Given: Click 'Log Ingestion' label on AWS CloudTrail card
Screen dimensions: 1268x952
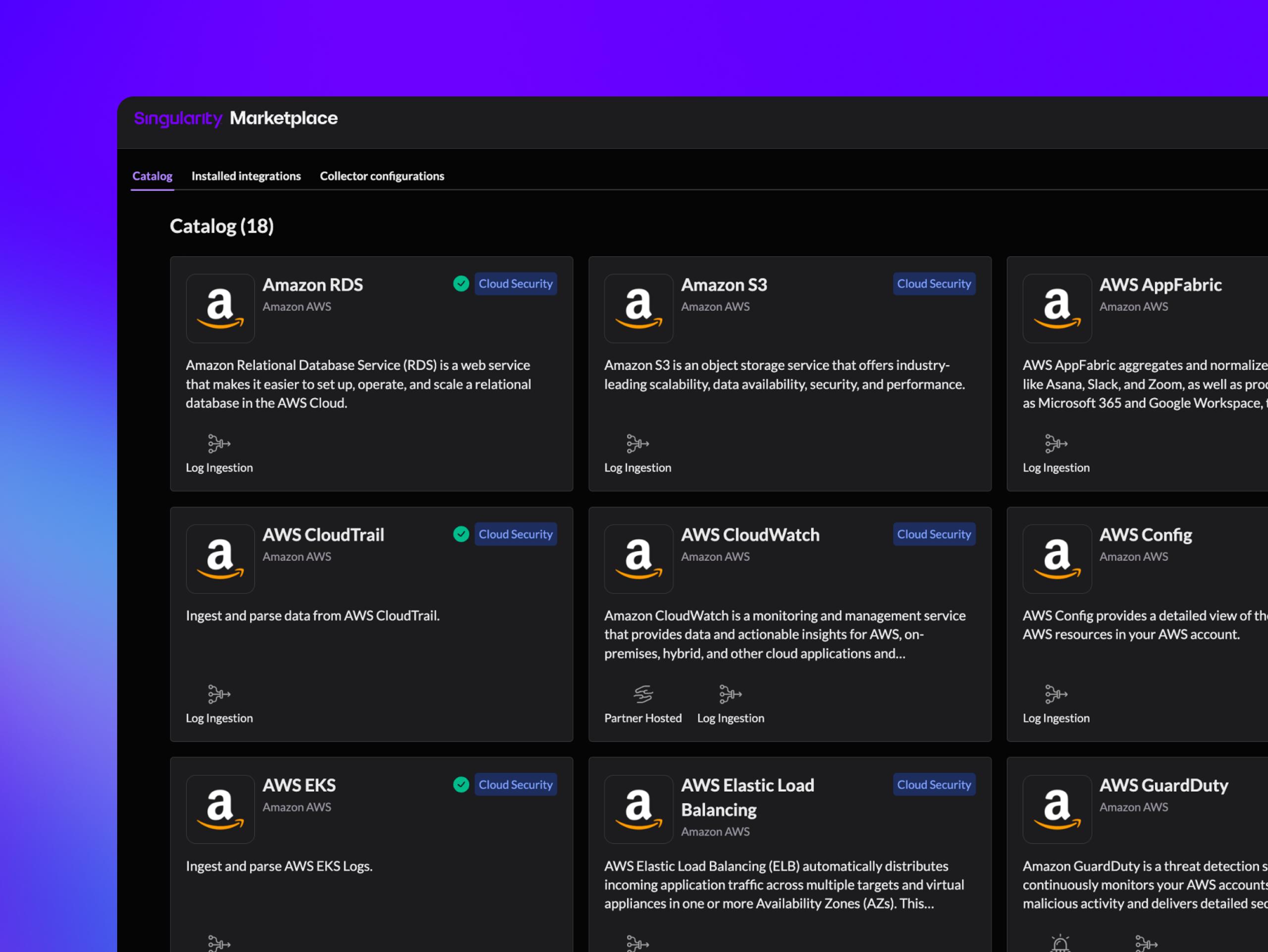Looking at the screenshot, I should [x=219, y=719].
